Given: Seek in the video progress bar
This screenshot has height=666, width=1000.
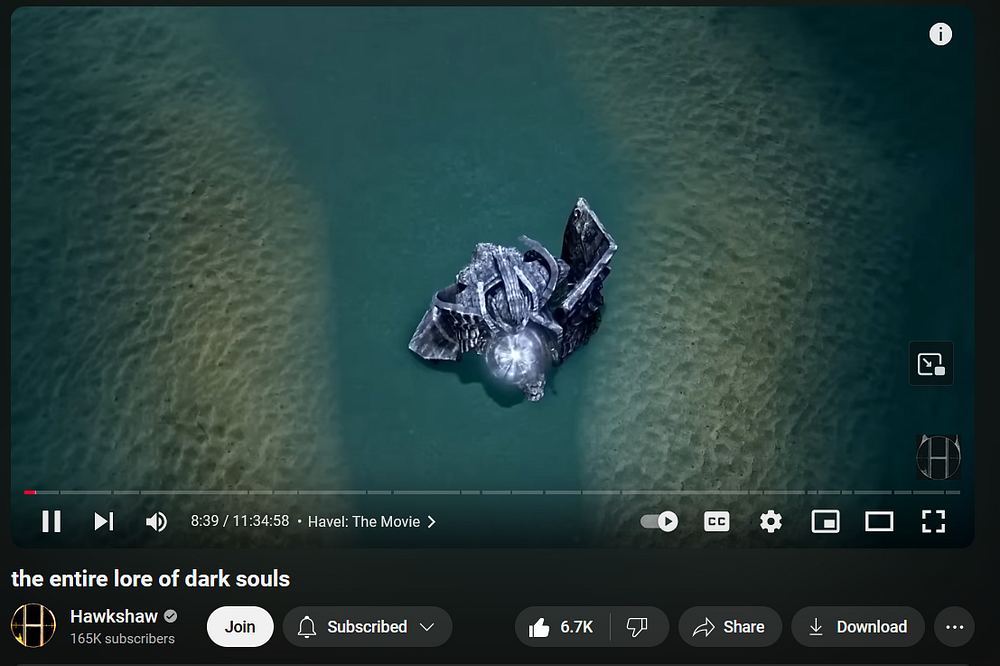Looking at the screenshot, I should click(x=492, y=492).
